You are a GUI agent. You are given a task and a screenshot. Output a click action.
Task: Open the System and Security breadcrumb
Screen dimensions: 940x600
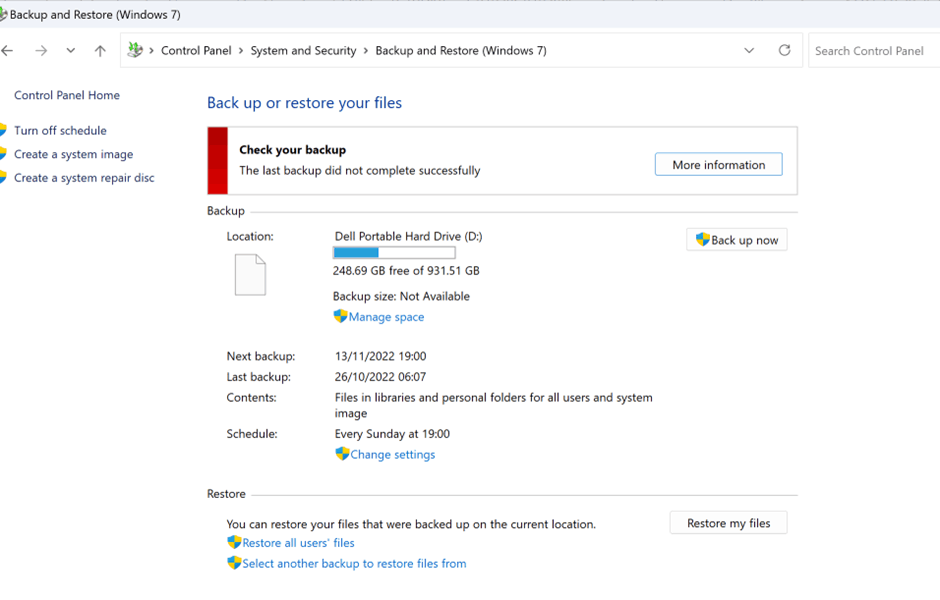(303, 51)
